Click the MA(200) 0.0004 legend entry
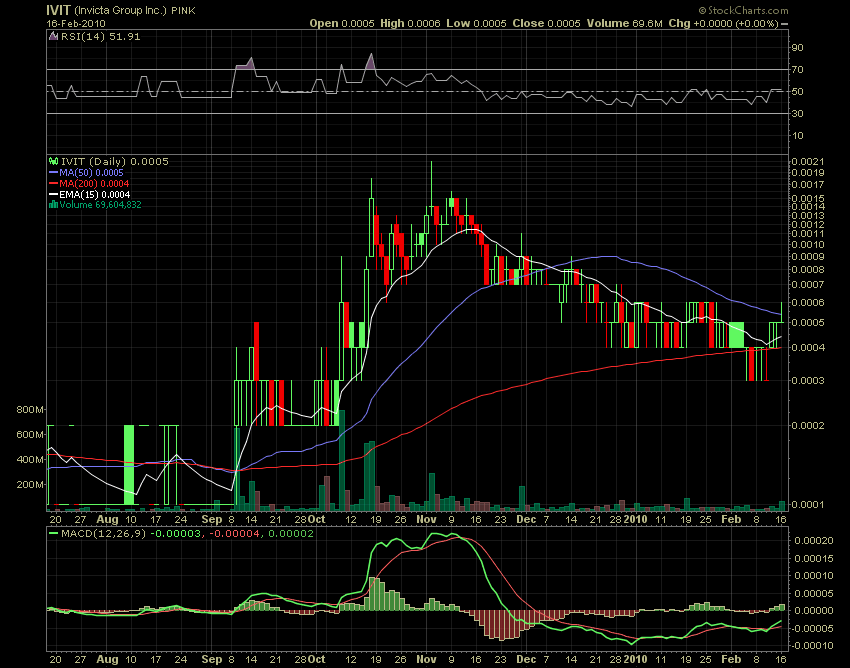The height and width of the screenshot is (668, 850). (89, 183)
